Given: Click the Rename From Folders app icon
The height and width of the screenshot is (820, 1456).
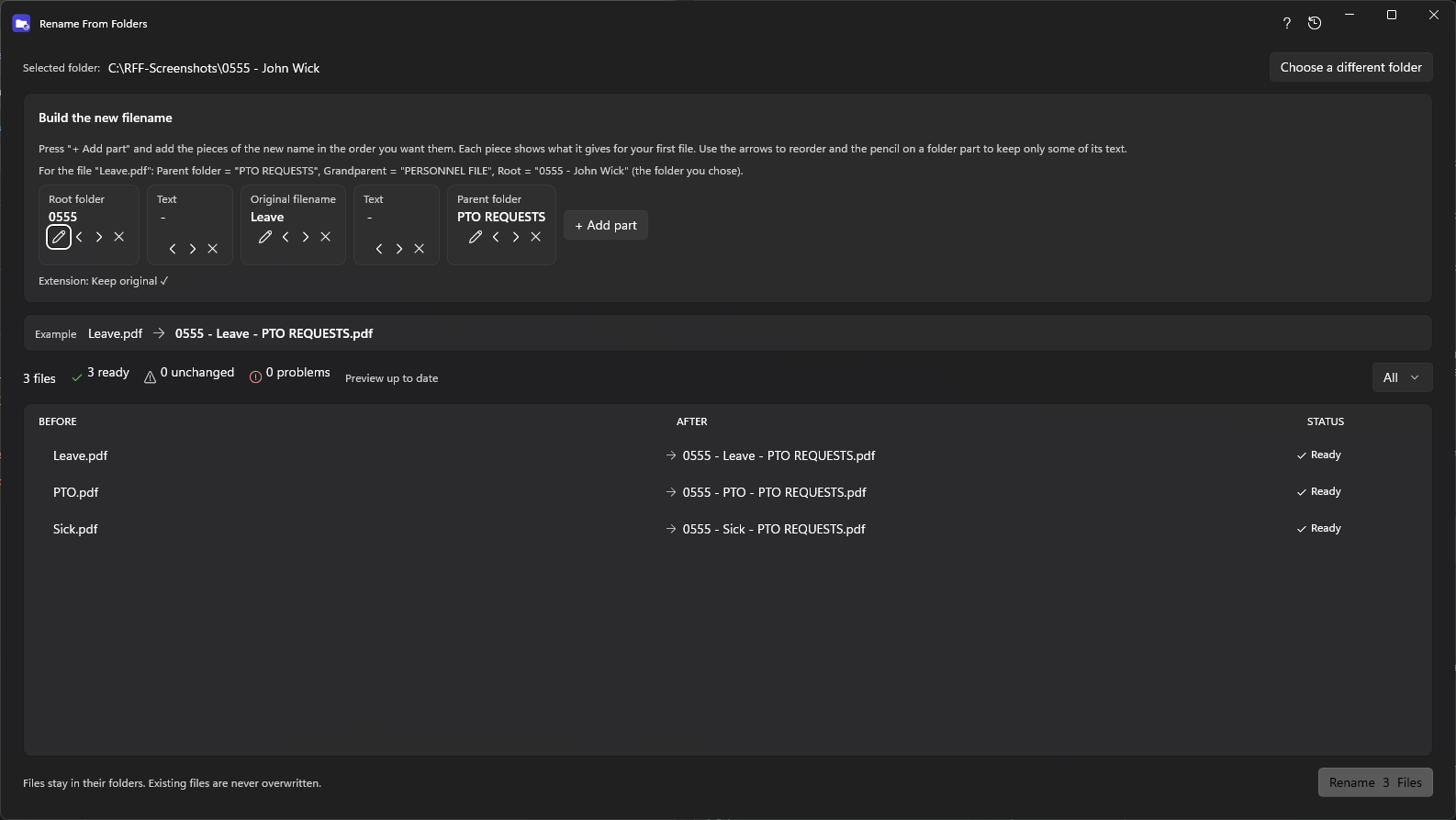Looking at the screenshot, I should click(21, 24).
